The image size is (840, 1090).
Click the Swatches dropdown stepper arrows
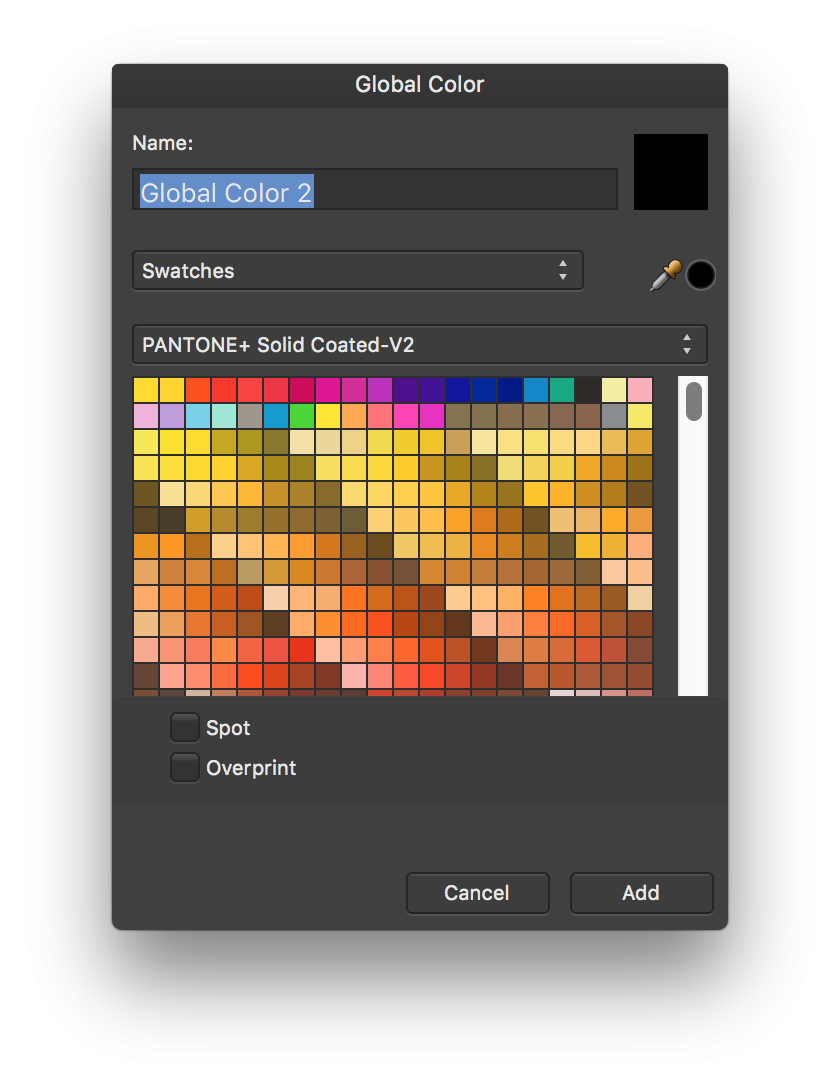563,270
